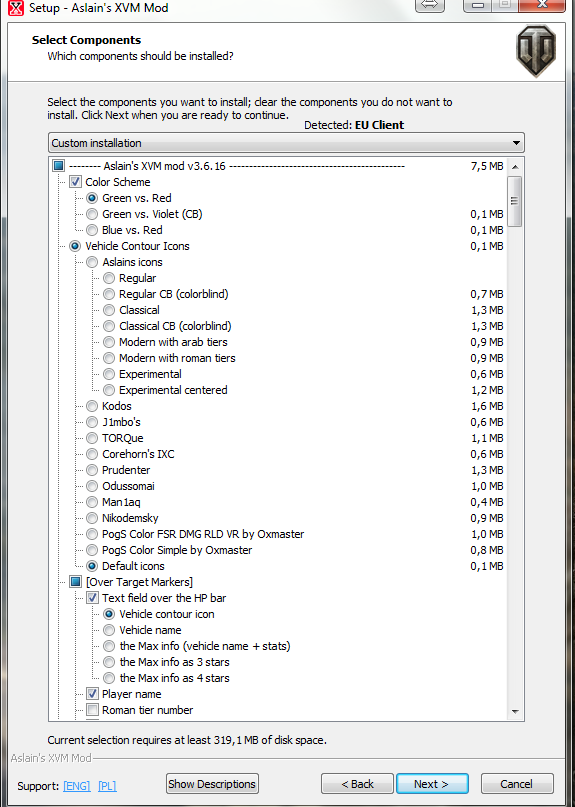
Task: Select TORQue contour icons
Action: tap(92, 438)
